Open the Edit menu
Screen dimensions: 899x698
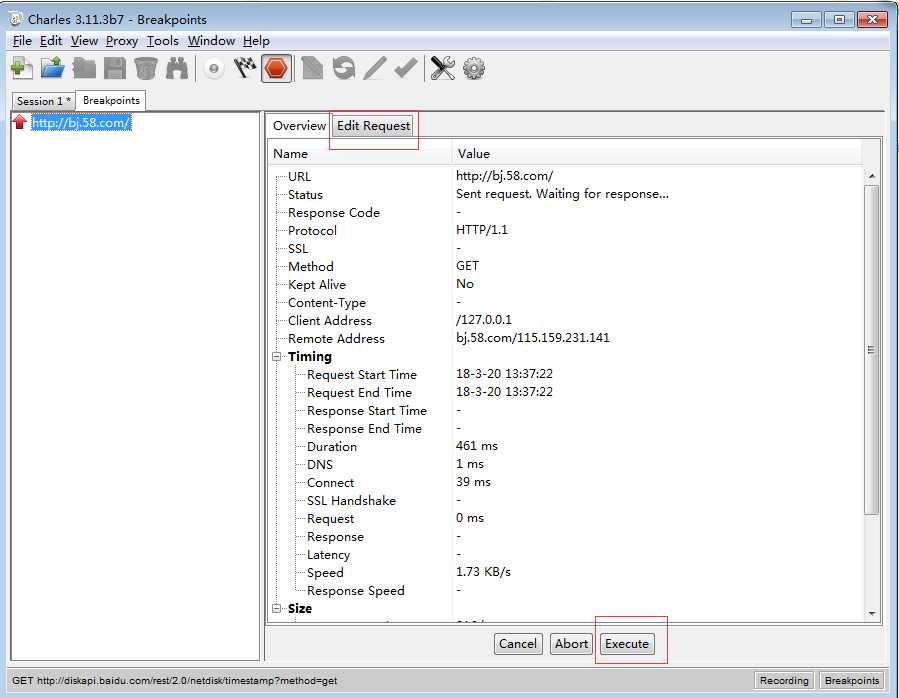coord(50,41)
